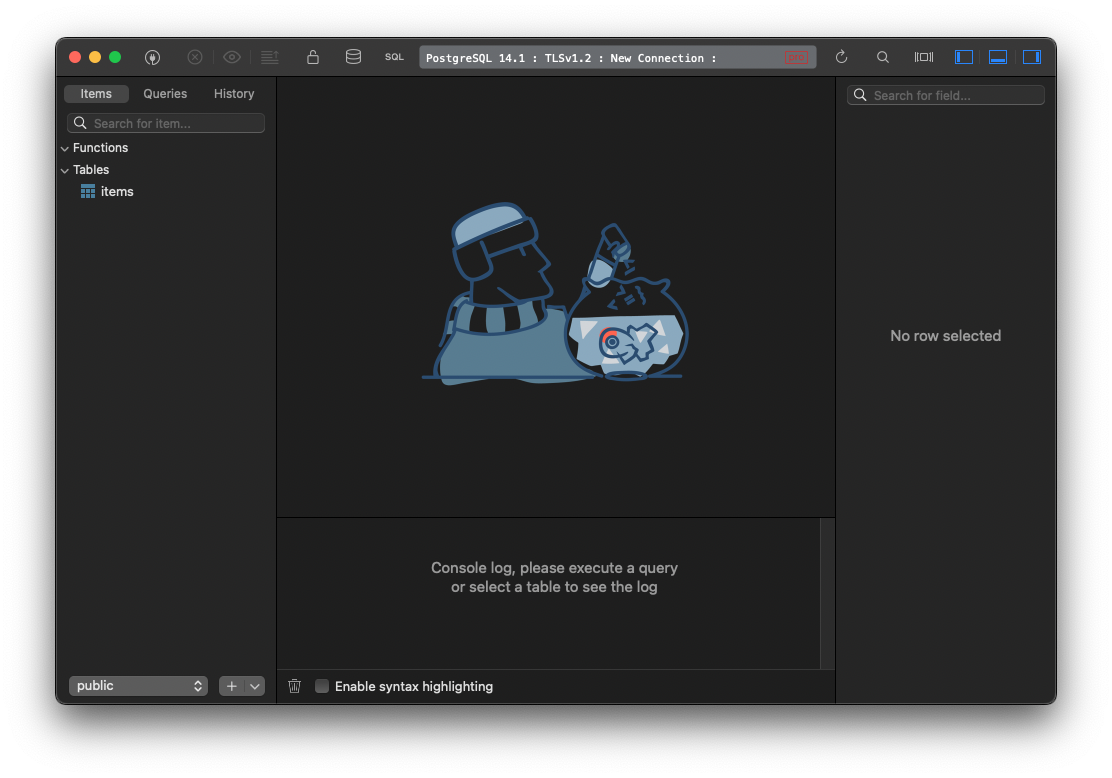The width and height of the screenshot is (1112, 778).
Task: Click the commit changes lines icon
Action: 269,57
